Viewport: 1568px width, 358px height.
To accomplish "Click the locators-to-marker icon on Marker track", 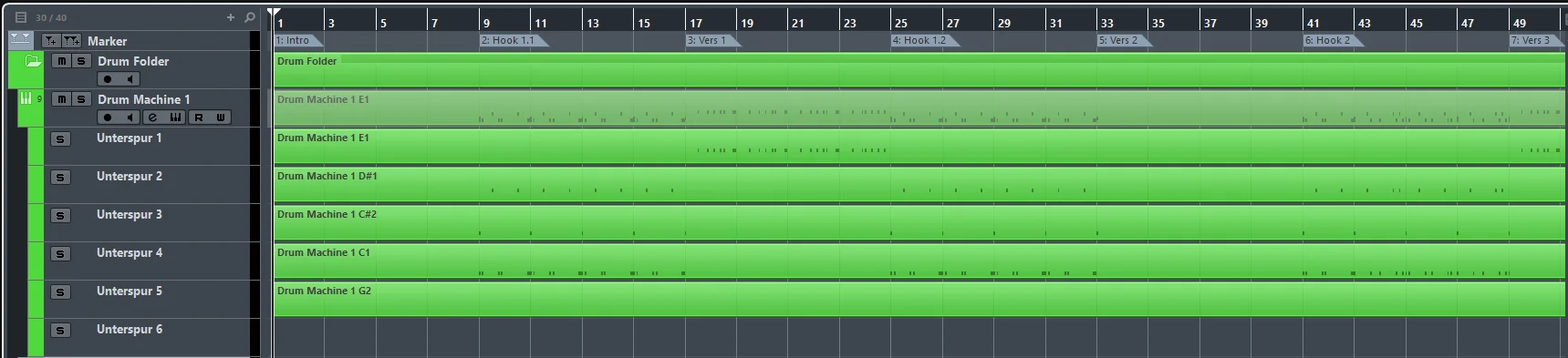I will 20,39.
